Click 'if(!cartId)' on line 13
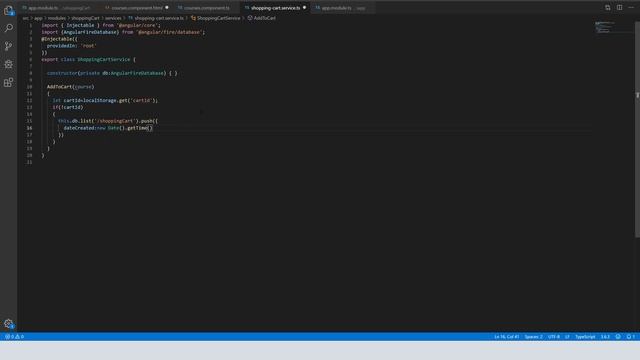The width and height of the screenshot is (640, 360). pyautogui.click(x=68, y=107)
